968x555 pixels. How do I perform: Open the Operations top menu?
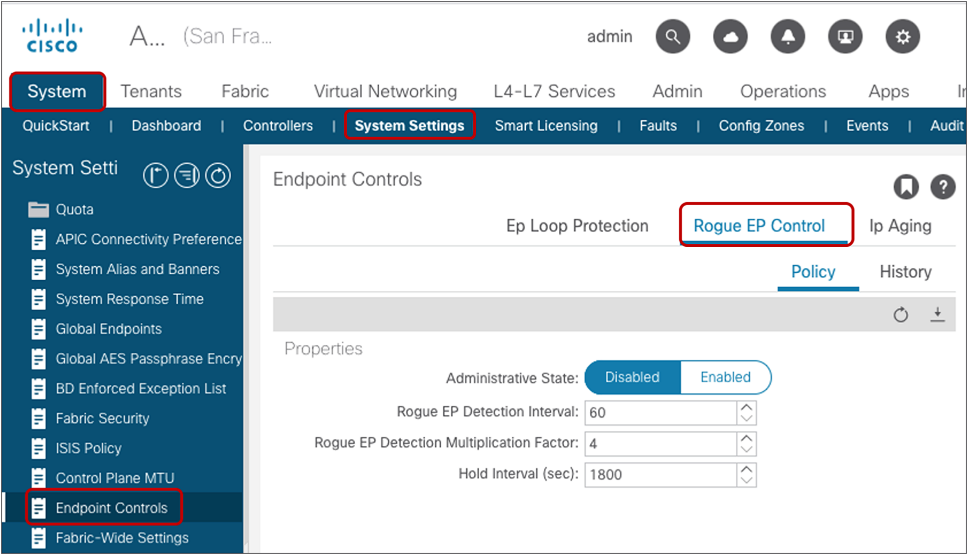[x=783, y=91]
